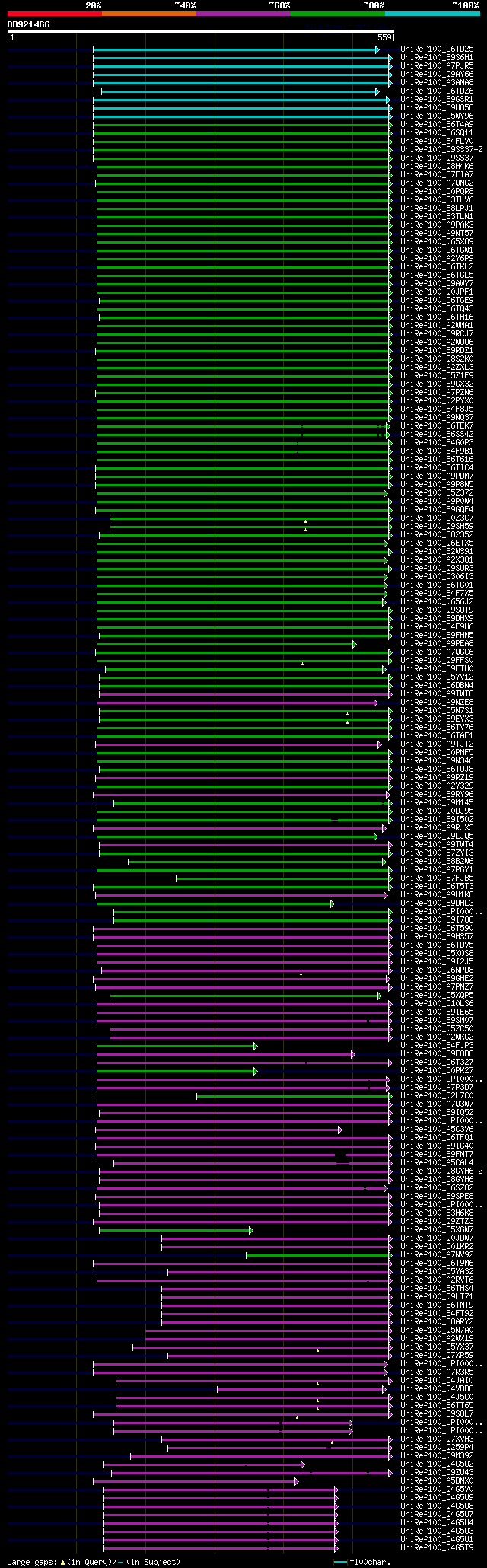Image resolution: width=487 pixels, height=1568 pixels.
Task: Click the UniRef100_A2WMA1 label
Action: tap(437, 326)
